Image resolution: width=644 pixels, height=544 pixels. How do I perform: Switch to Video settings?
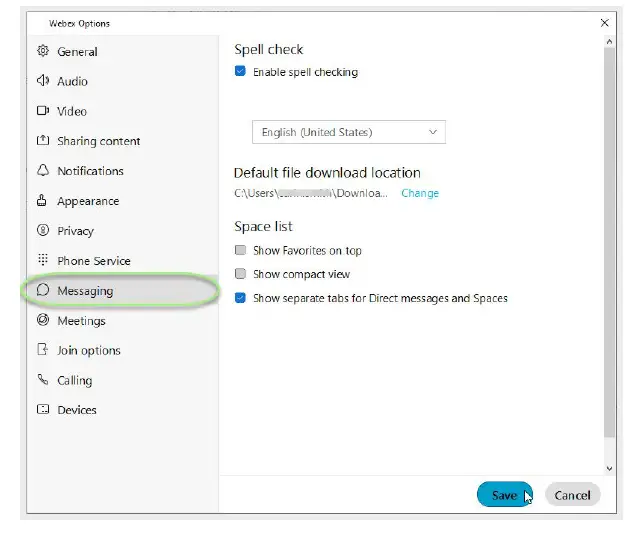click(x=72, y=111)
